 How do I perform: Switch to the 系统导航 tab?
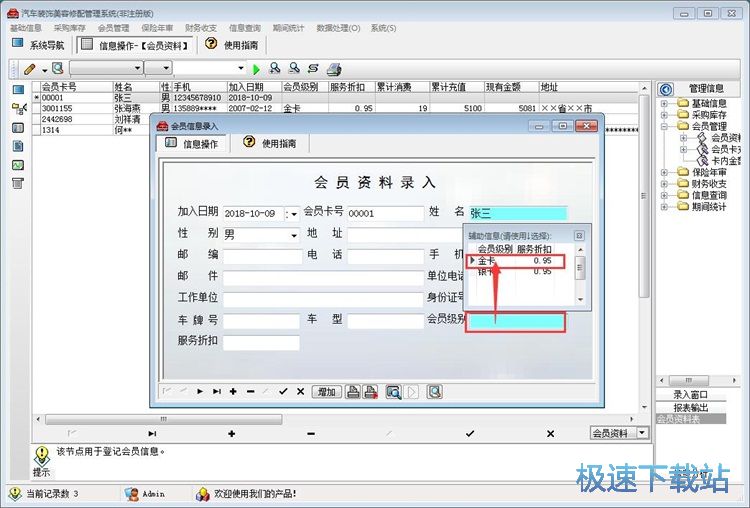[38, 45]
